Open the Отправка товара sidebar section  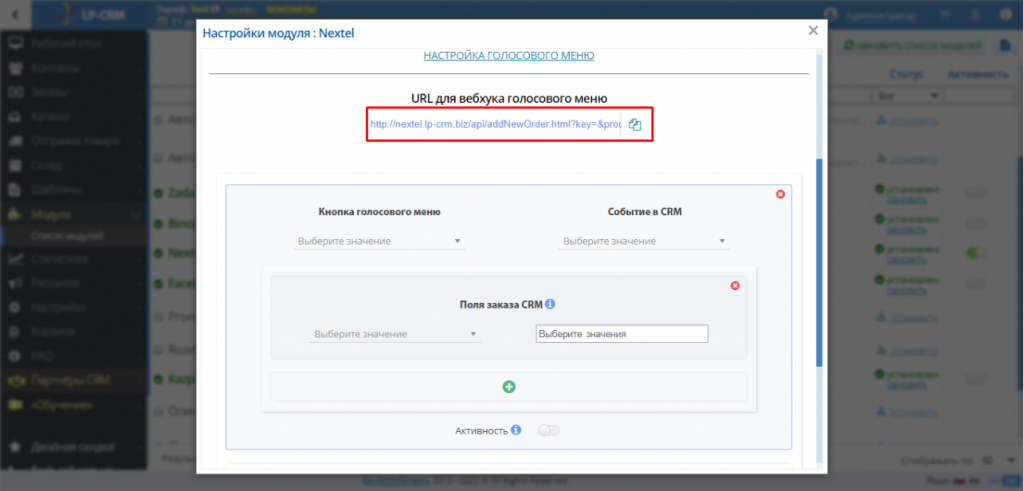click(73, 141)
